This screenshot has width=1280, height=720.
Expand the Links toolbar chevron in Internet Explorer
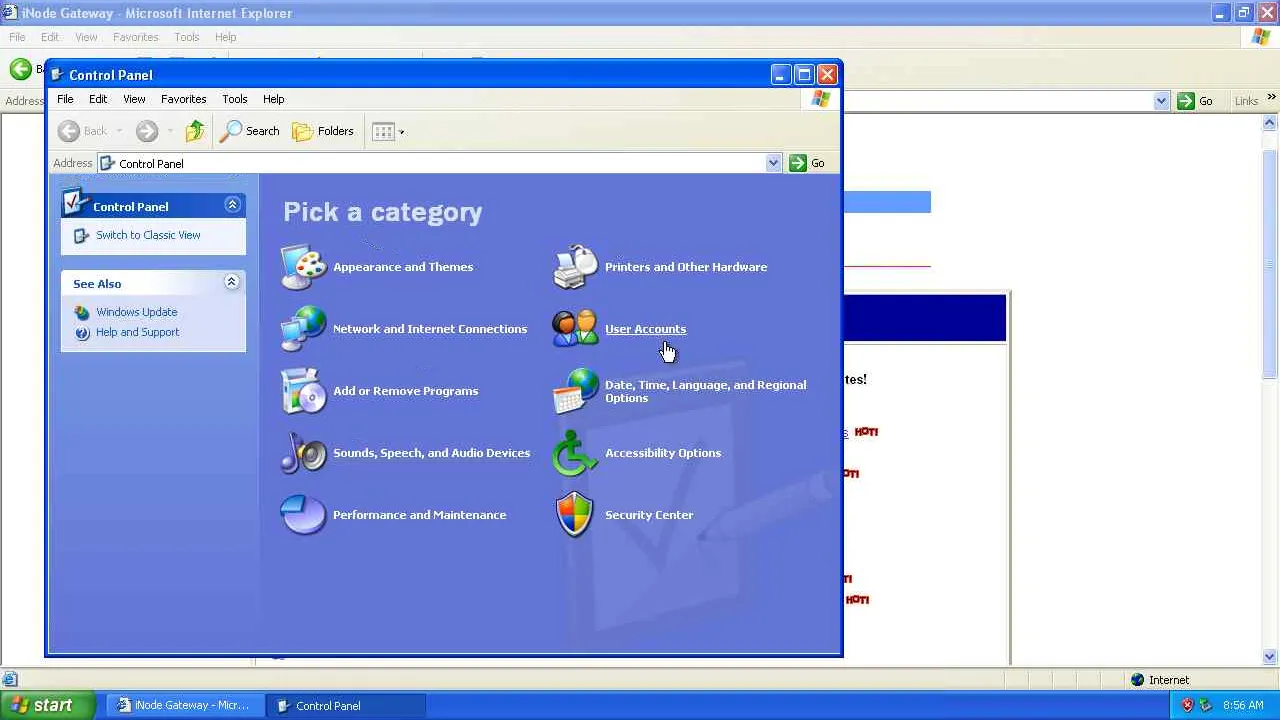pyautogui.click(x=1271, y=98)
